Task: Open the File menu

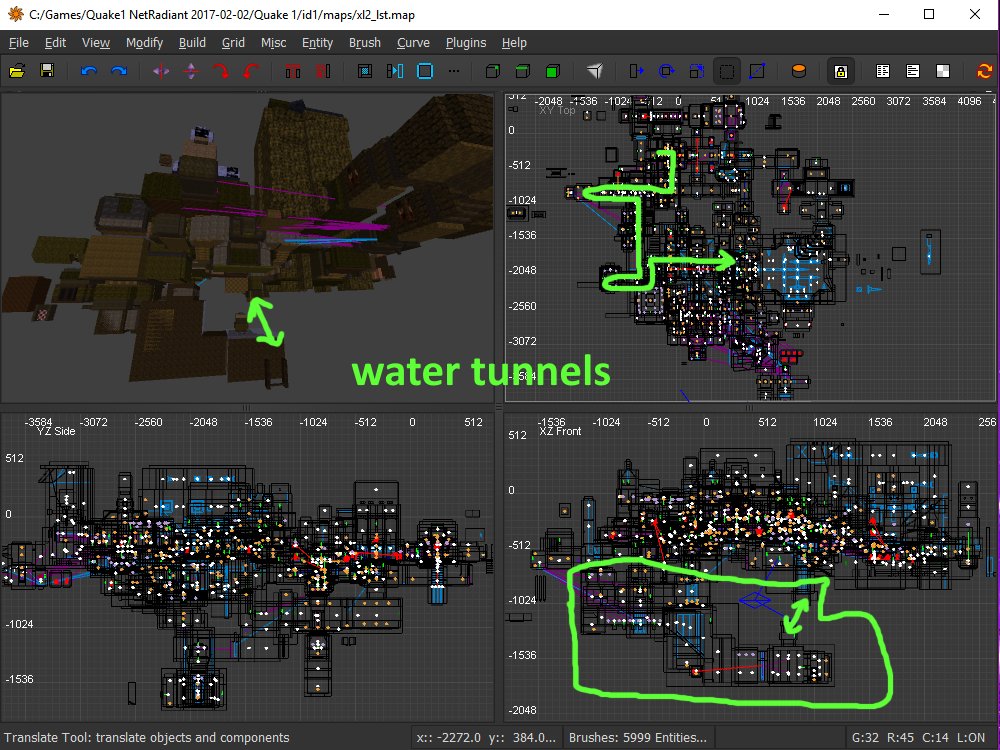Action: pyautogui.click(x=18, y=43)
